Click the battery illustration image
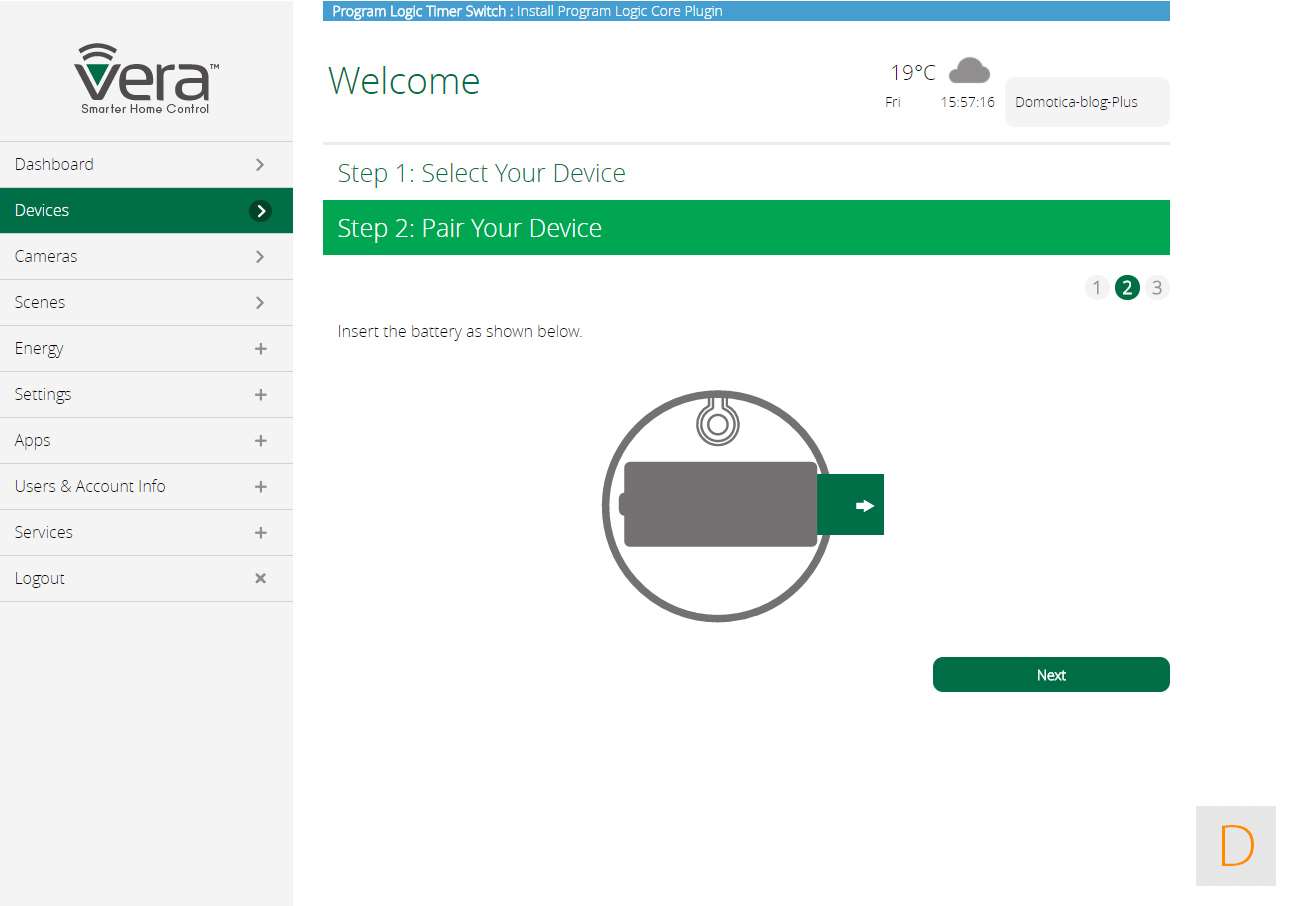The height and width of the screenshot is (906, 1296). (720, 506)
